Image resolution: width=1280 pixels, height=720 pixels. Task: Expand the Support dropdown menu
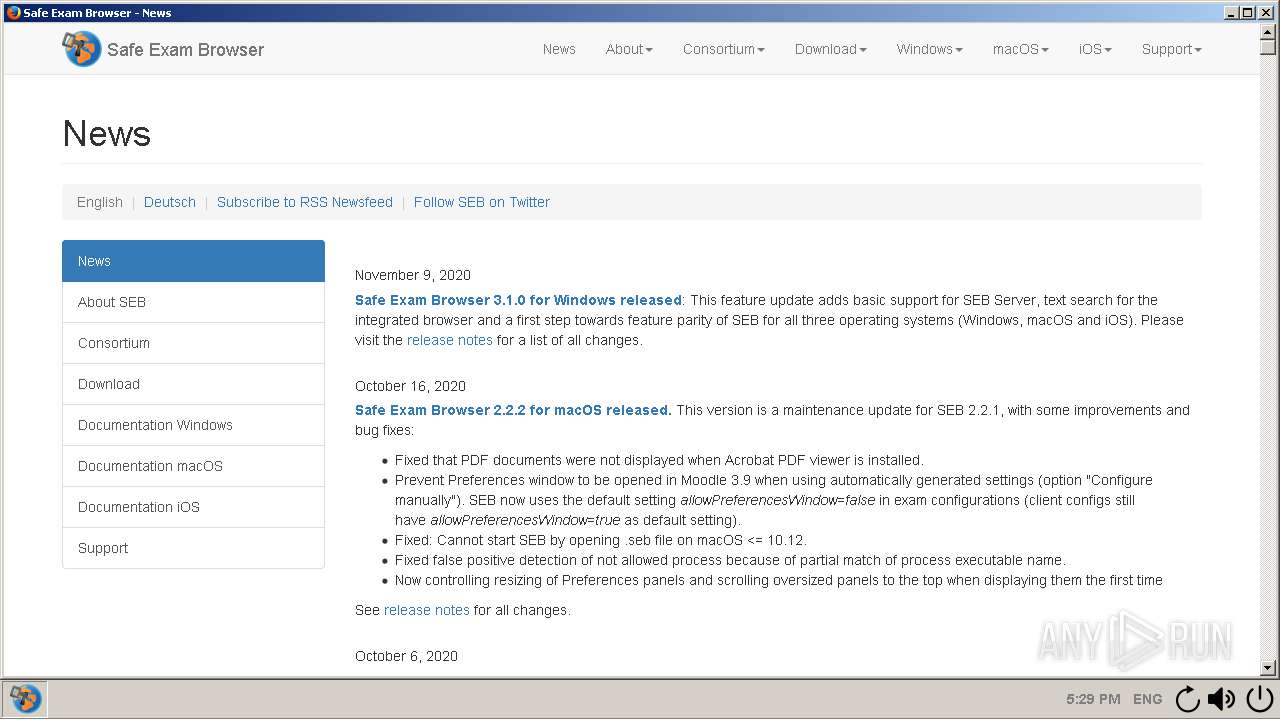point(1172,49)
